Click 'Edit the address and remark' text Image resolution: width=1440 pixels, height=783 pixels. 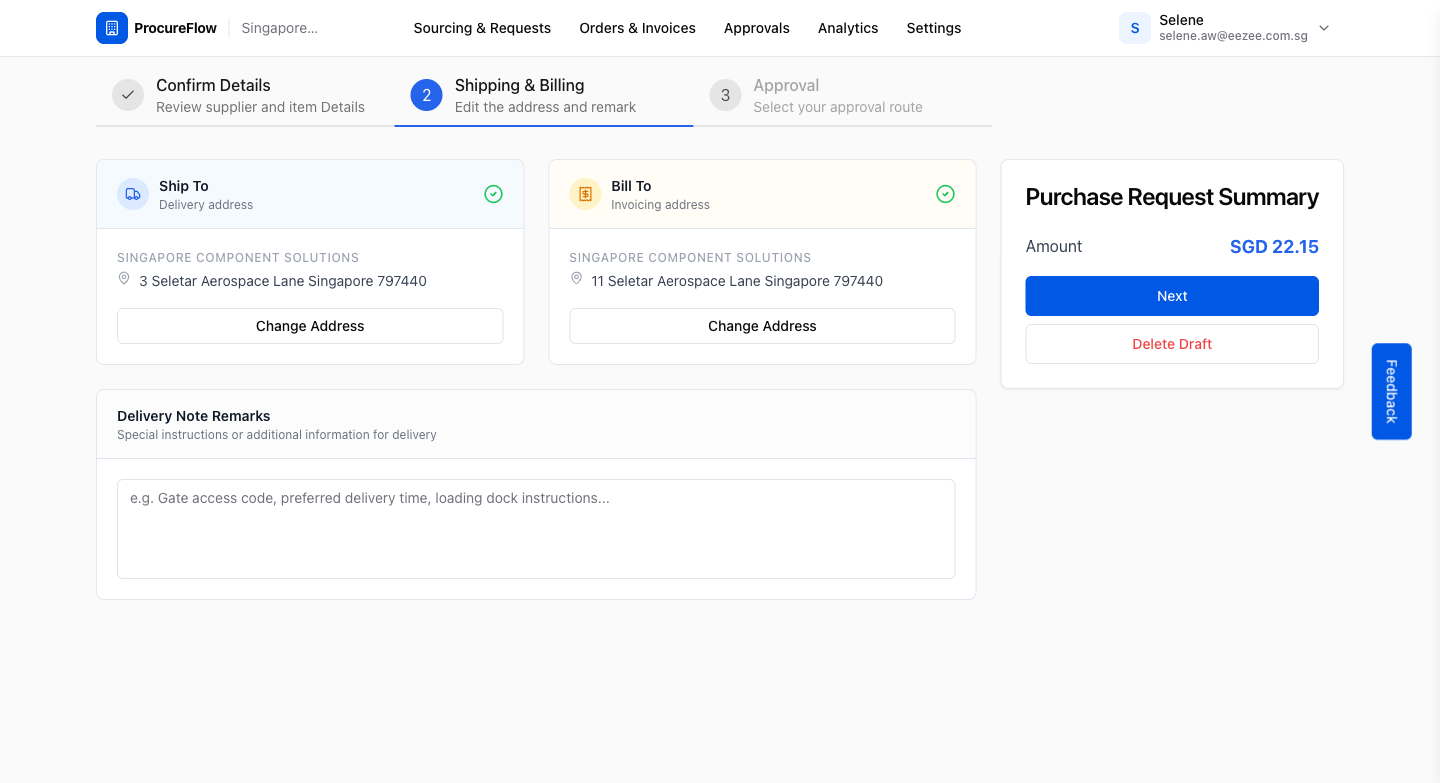pyautogui.click(x=545, y=107)
